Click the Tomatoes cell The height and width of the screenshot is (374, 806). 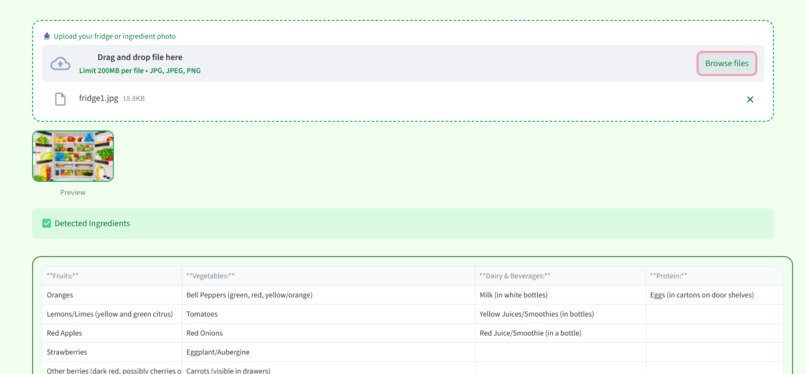328,314
